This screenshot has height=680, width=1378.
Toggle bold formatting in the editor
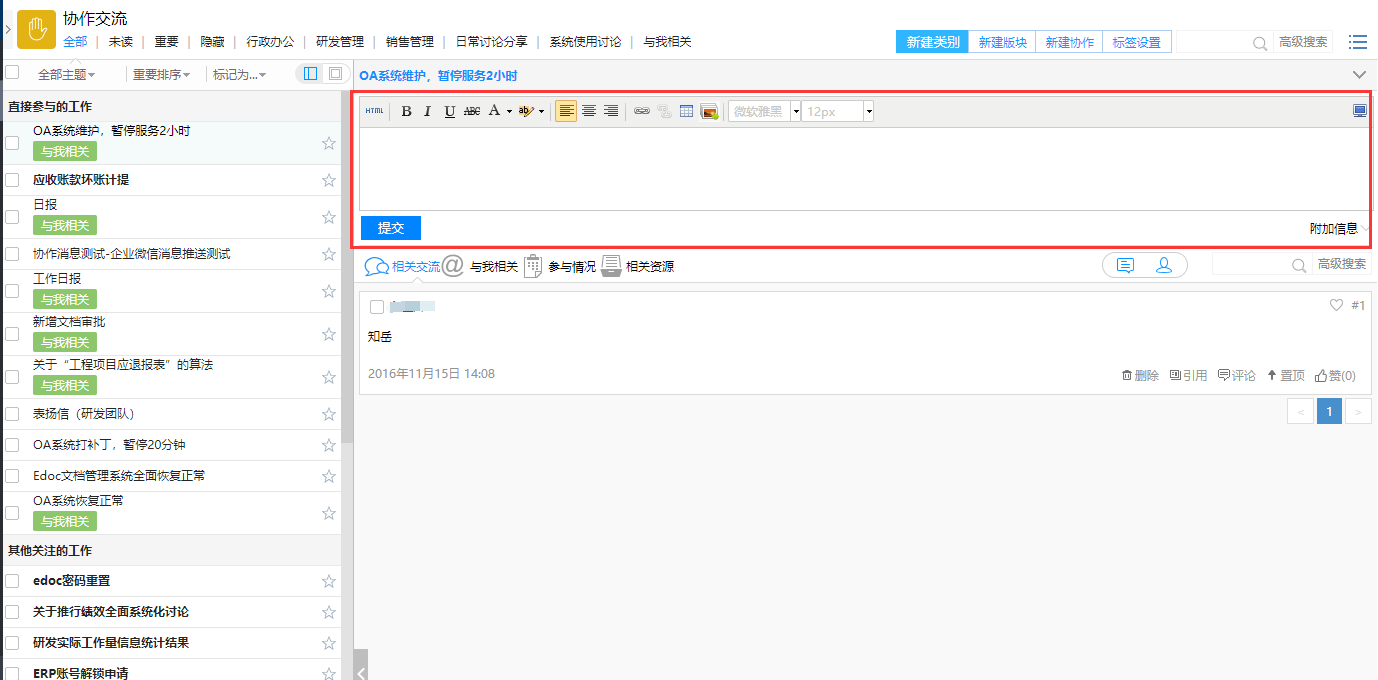coord(406,111)
